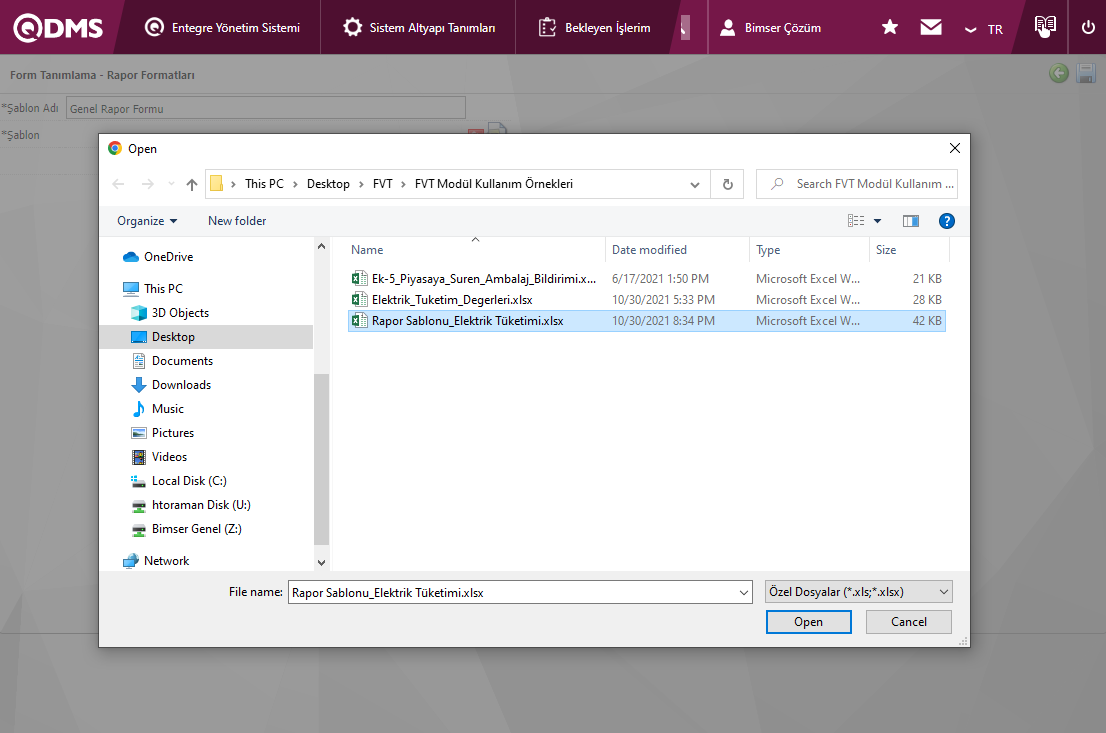Expand the view options dropdown arrow

(878, 221)
